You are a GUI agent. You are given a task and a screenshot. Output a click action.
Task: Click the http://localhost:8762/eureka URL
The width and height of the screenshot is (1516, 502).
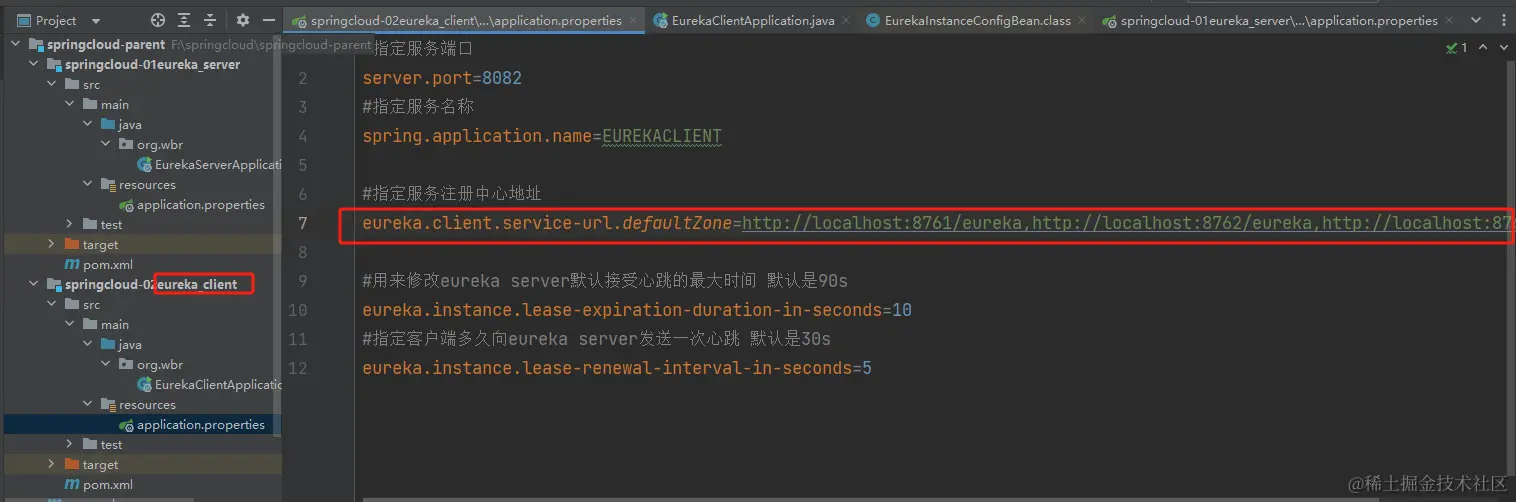pyautogui.click(x=1172, y=223)
